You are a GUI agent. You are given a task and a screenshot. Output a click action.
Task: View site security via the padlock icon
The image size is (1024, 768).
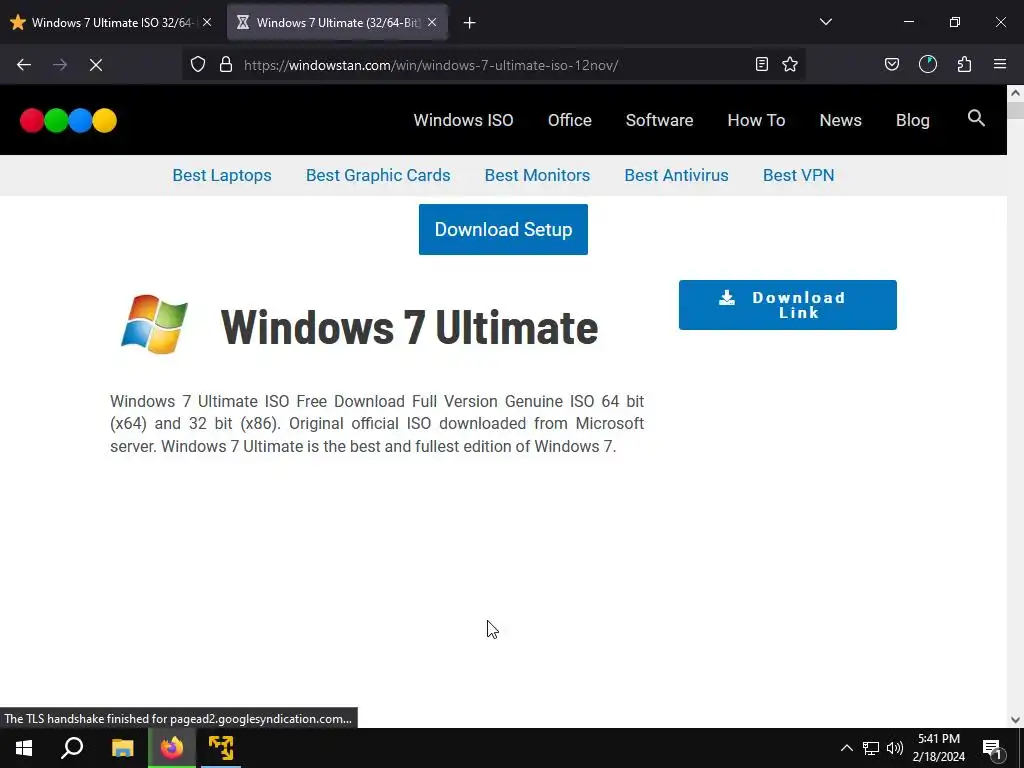[226, 65]
